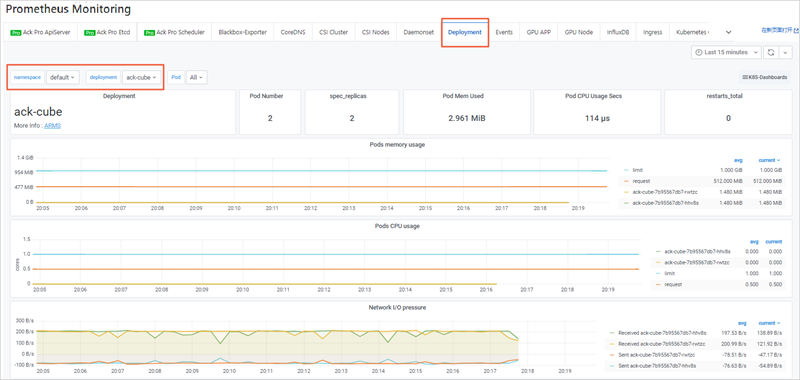Click the 2.961 MiB Pod Mem value
Viewport: 800px width, 380px height.
466,118
